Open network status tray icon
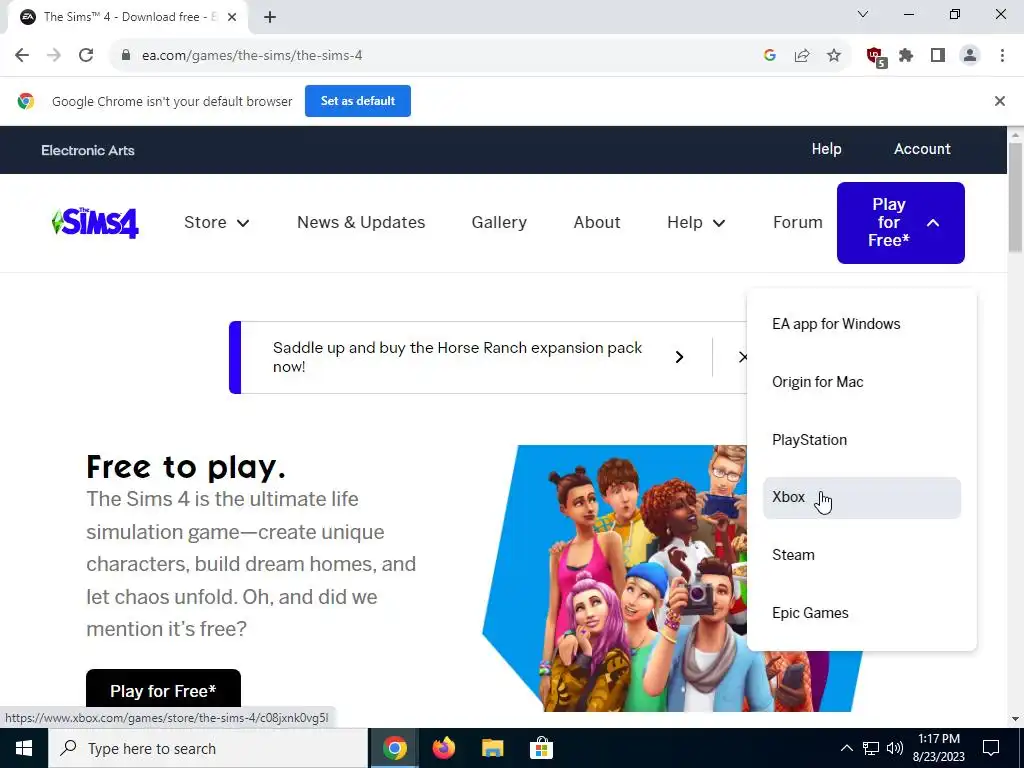Viewport: 1024px width, 768px height. pyautogui.click(x=871, y=748)
